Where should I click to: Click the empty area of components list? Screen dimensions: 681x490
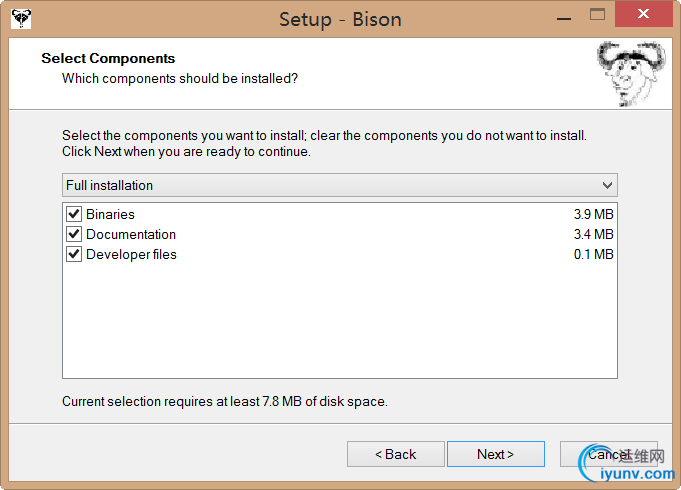click(x=340, y=321)
